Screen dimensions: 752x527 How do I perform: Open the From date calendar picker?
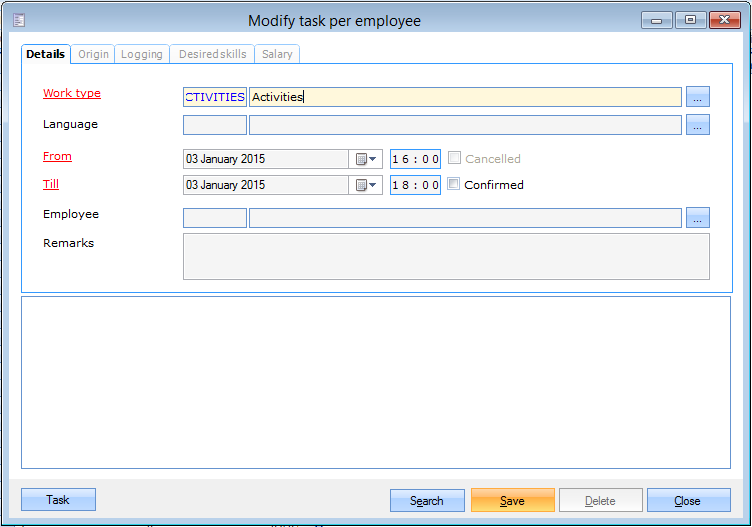[365, 159]
